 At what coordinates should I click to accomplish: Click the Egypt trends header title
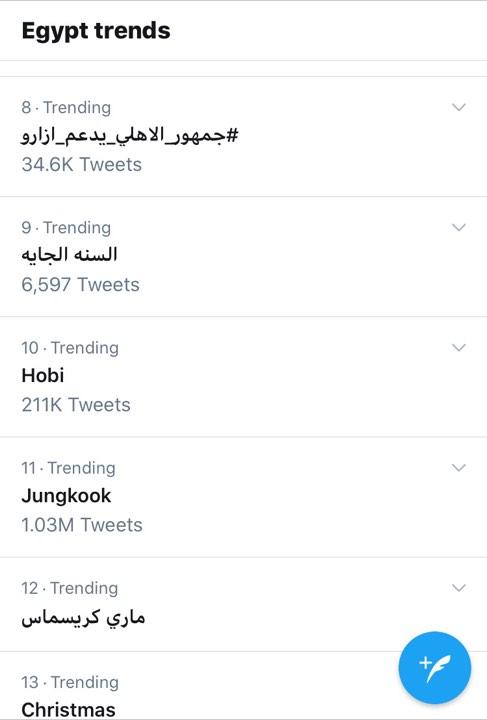(96, 31)
